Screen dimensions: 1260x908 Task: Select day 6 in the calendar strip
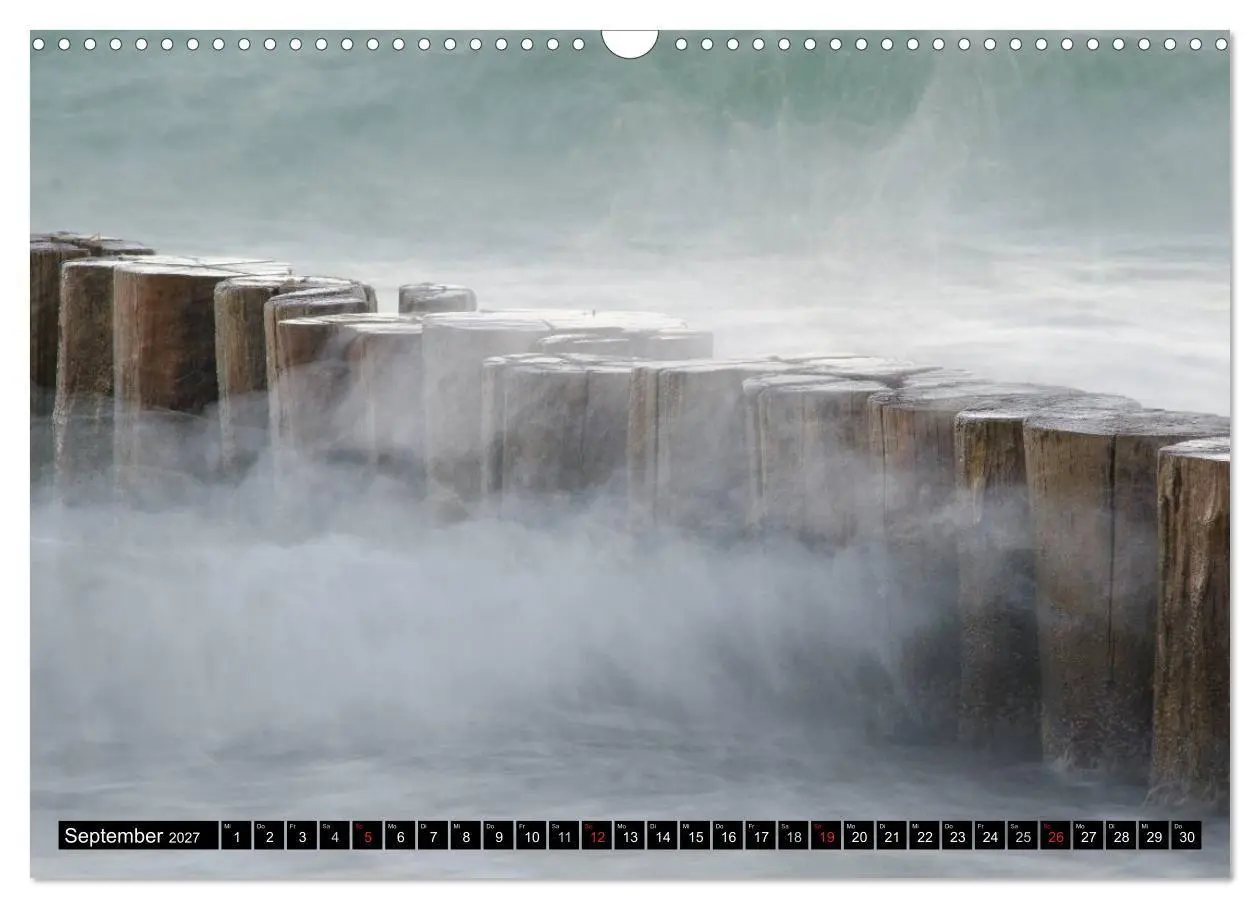coord(399,836)
